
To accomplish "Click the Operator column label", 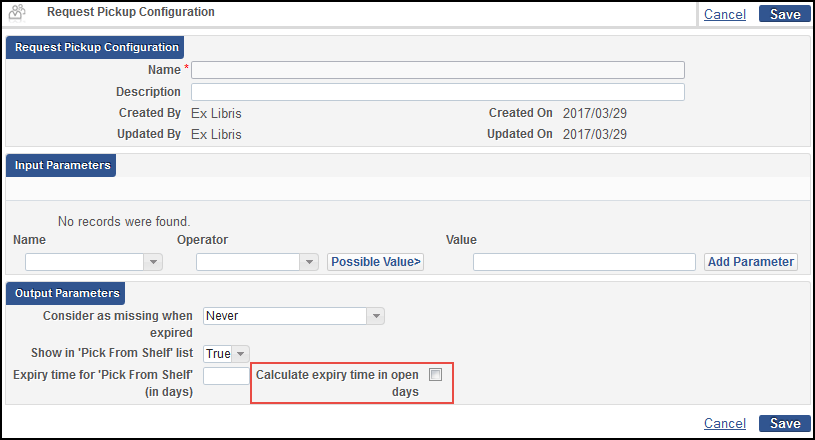I will (x=202, y=240).
